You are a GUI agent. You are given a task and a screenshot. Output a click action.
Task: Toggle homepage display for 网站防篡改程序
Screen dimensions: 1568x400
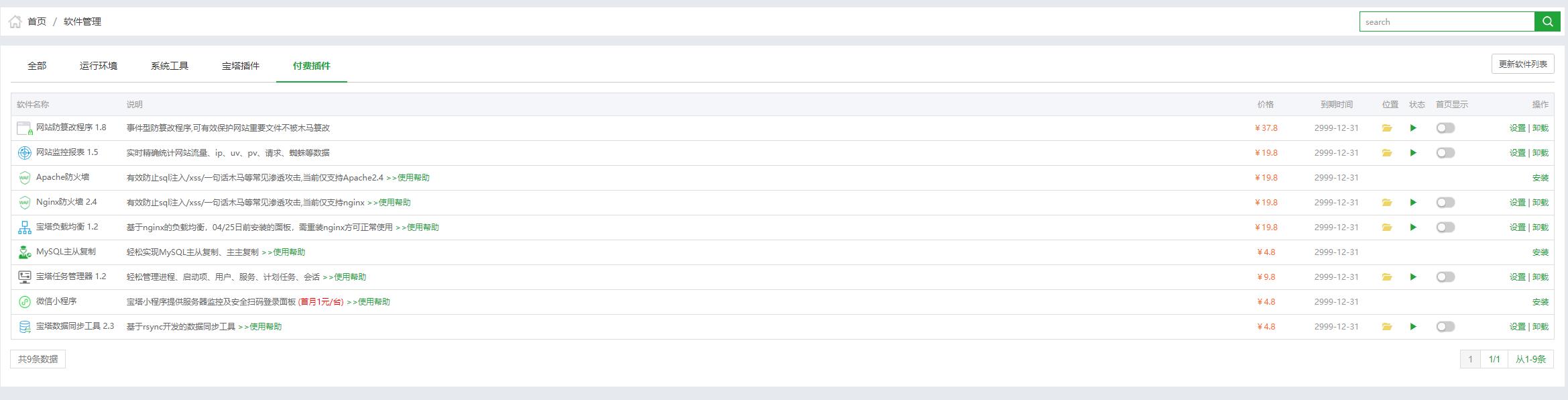1445,128
